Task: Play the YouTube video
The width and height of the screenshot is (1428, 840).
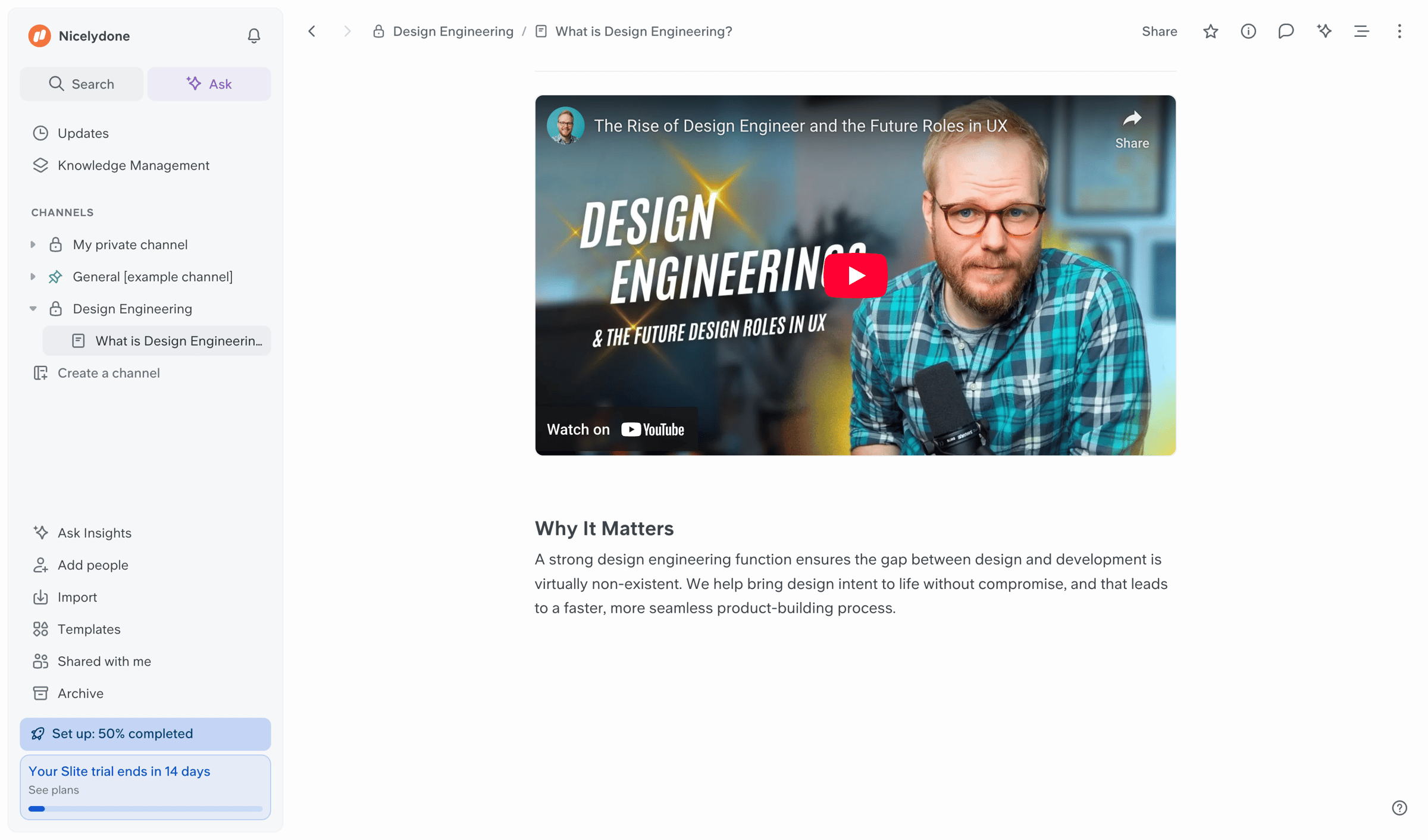Action: [x=856, y=275]
